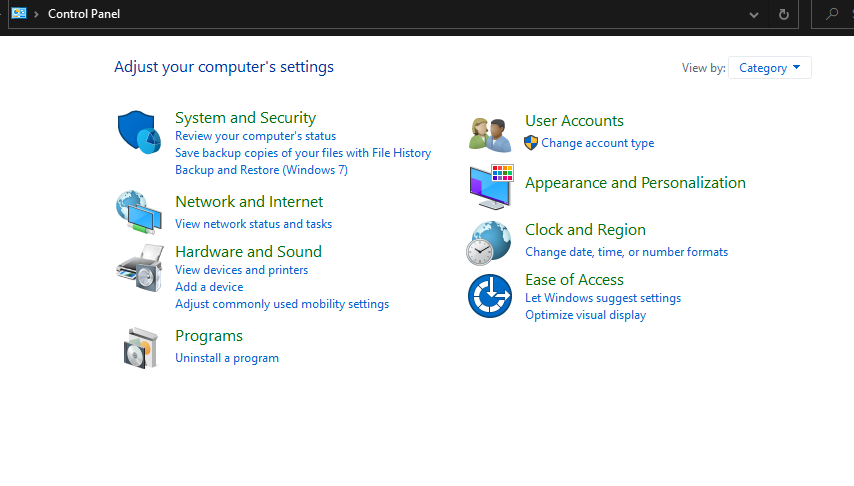854x486 pixels.
Task: Open Adjust commonly used mobility settings
Action: [x=282, y=303]
